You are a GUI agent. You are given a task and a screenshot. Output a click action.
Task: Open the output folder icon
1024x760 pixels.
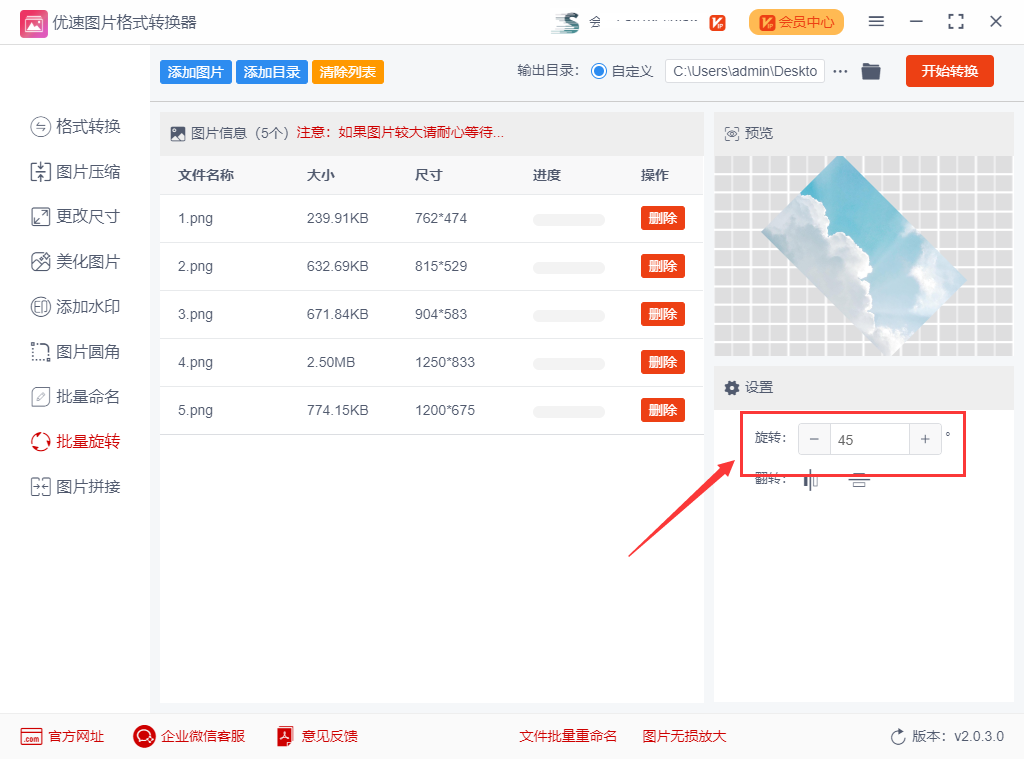coord(871,71)
